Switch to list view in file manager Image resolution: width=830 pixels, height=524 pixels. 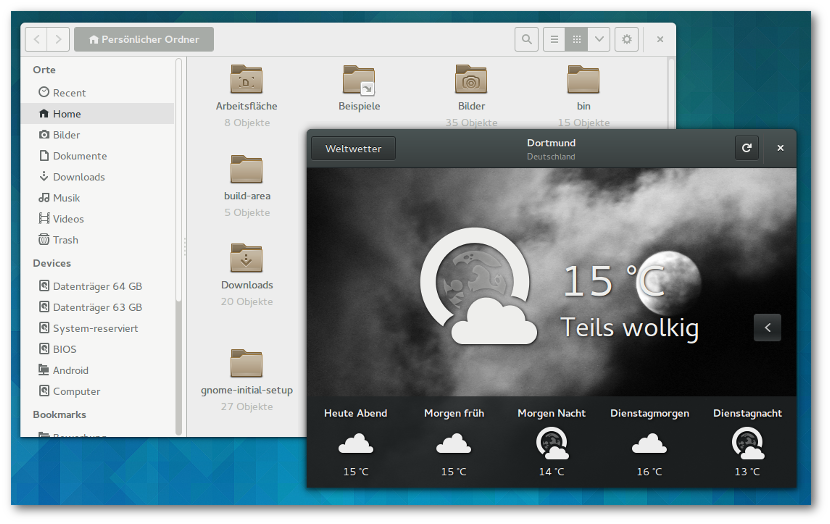tap(553, 39)
